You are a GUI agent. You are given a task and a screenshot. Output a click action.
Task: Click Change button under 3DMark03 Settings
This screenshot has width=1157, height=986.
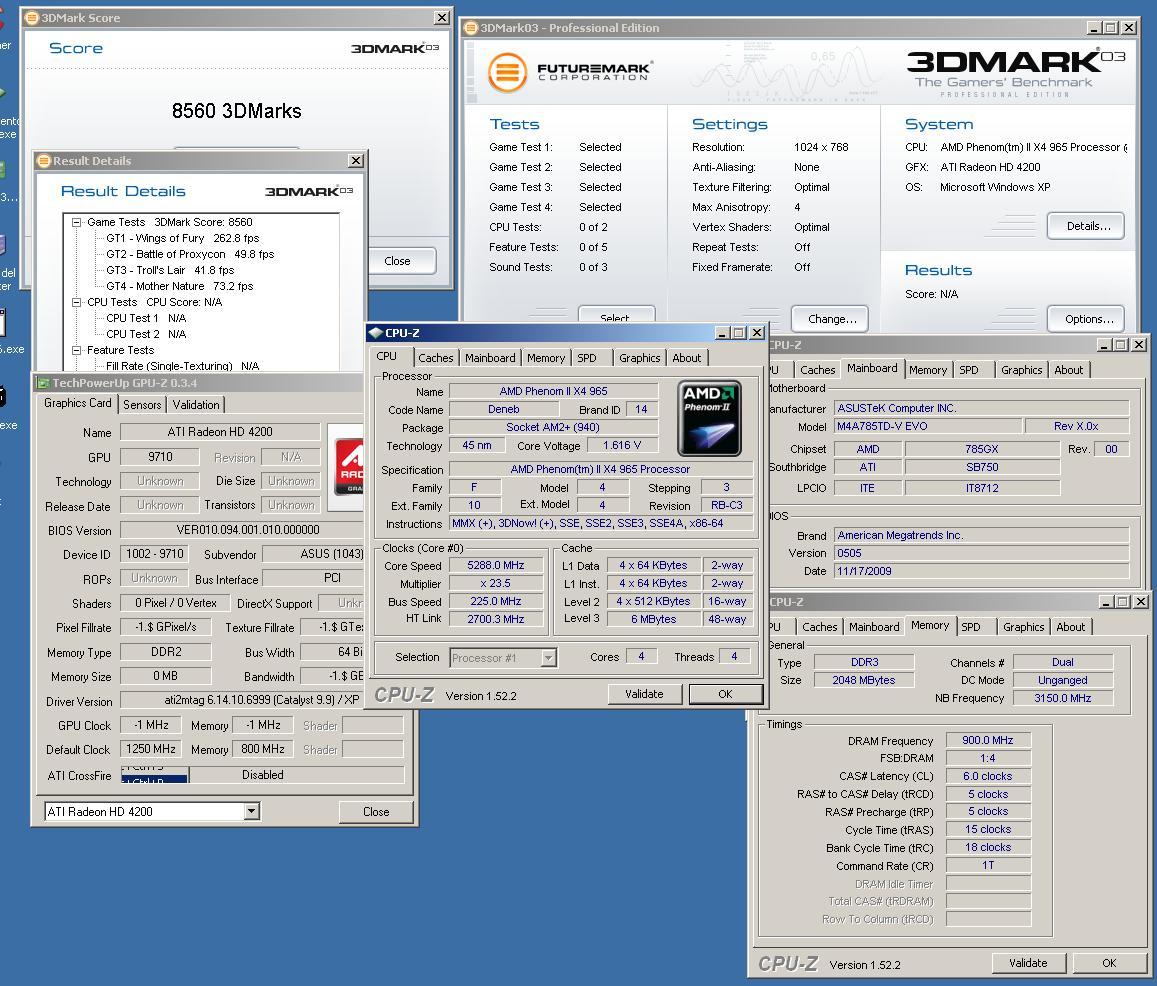832,319
